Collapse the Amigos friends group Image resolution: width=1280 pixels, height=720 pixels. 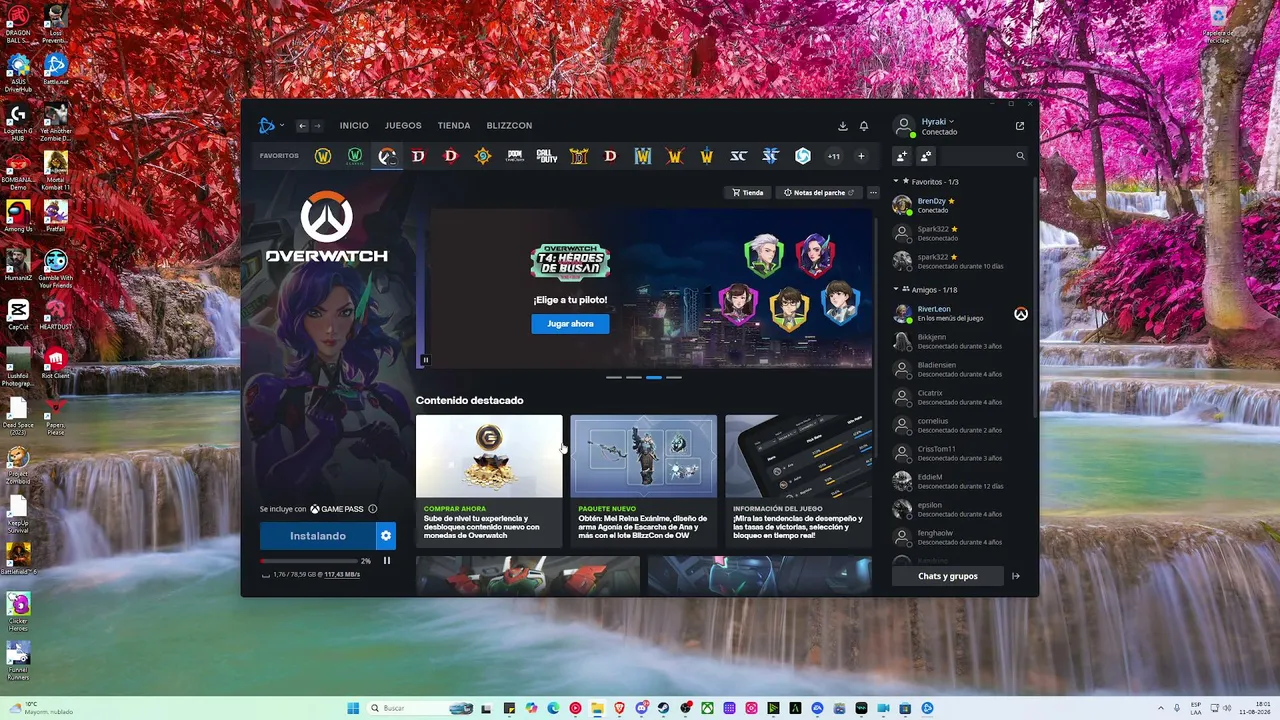(896, 290)
